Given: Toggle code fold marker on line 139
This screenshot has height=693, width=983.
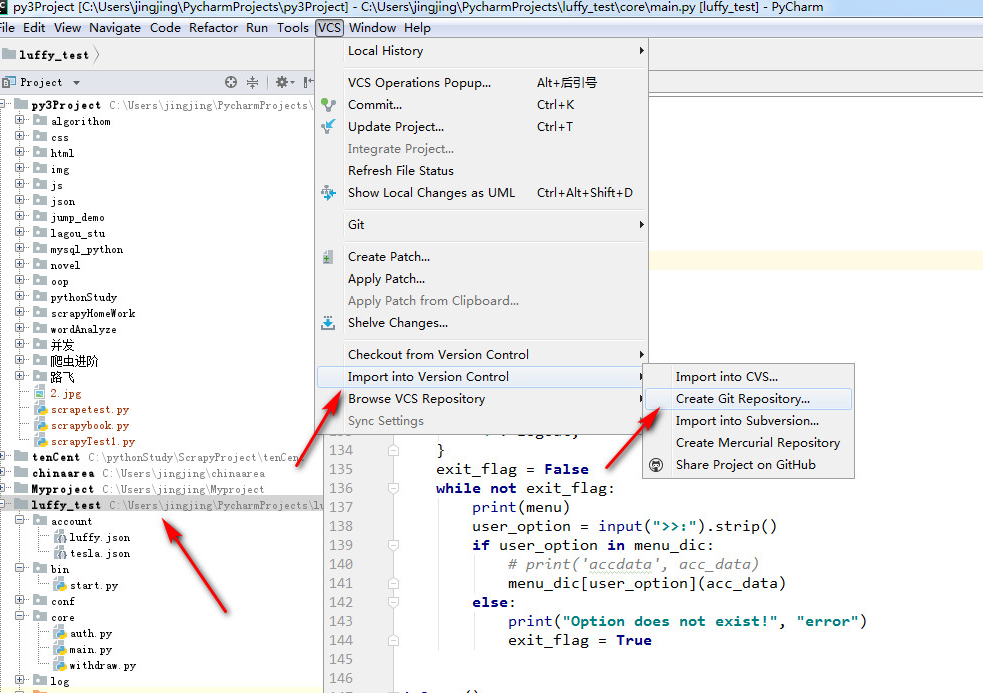Looking at the screenshot, I should [x=393, y=545].
